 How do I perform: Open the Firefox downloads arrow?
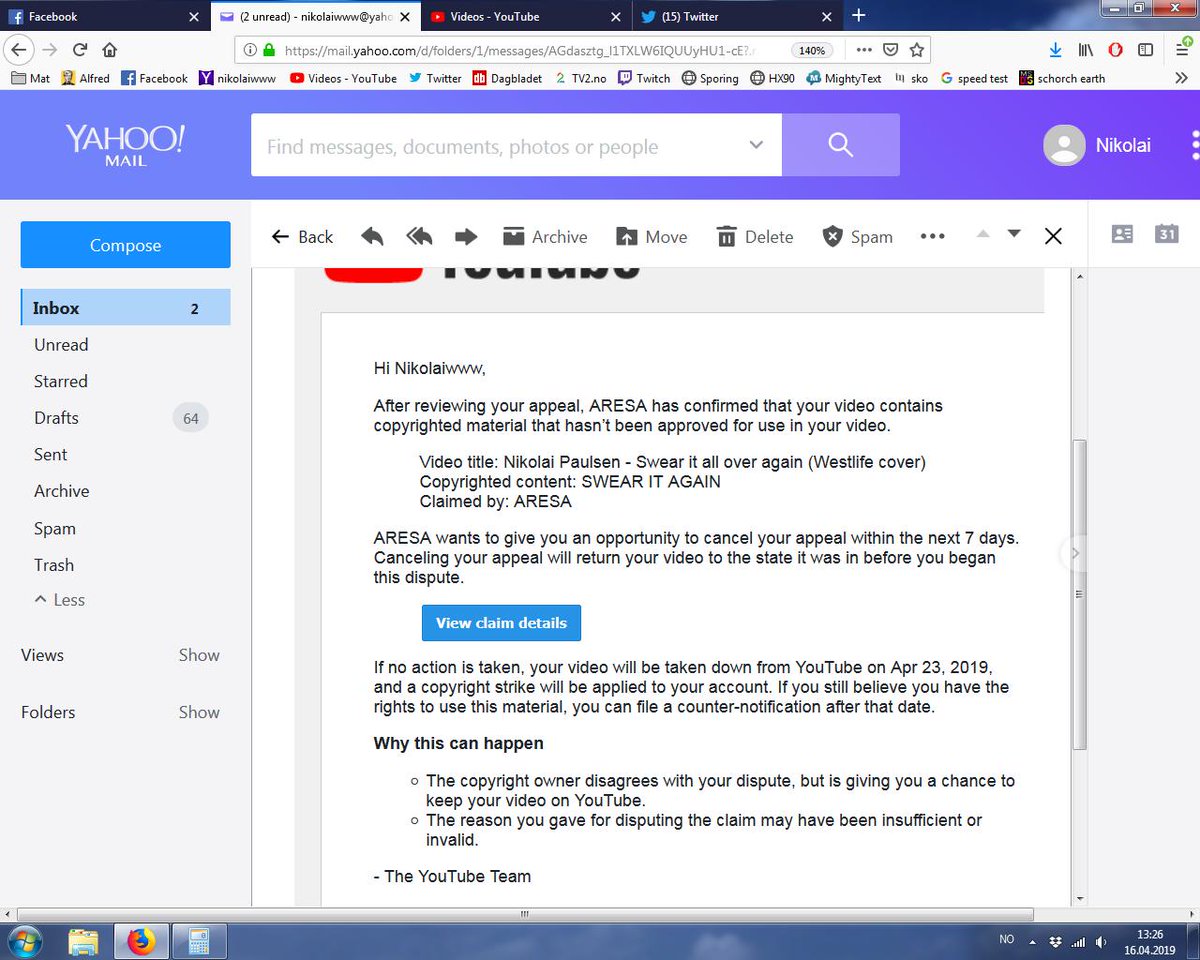point(1056,50)
